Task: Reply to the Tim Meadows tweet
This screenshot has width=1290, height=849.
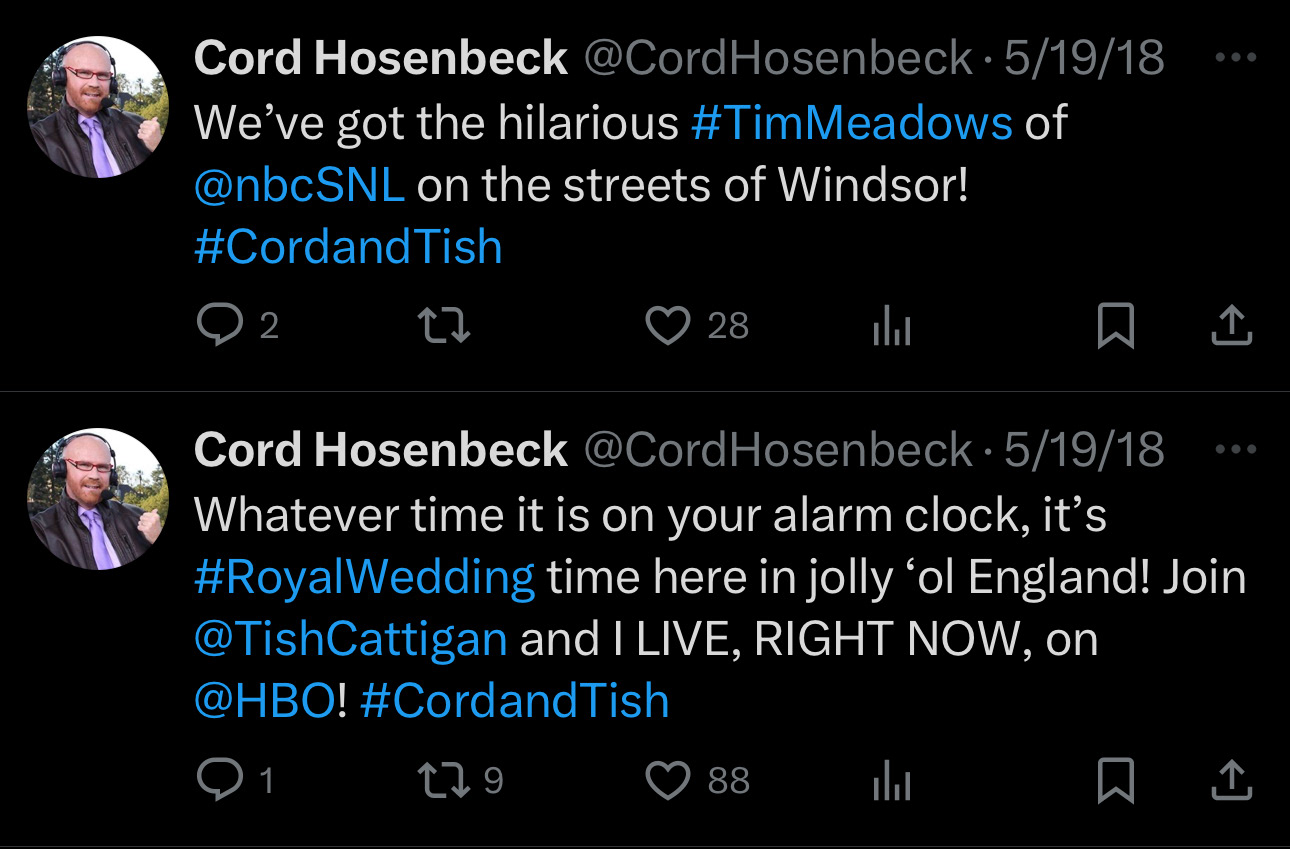Action: pyautogui.click(x=219, y=326)
